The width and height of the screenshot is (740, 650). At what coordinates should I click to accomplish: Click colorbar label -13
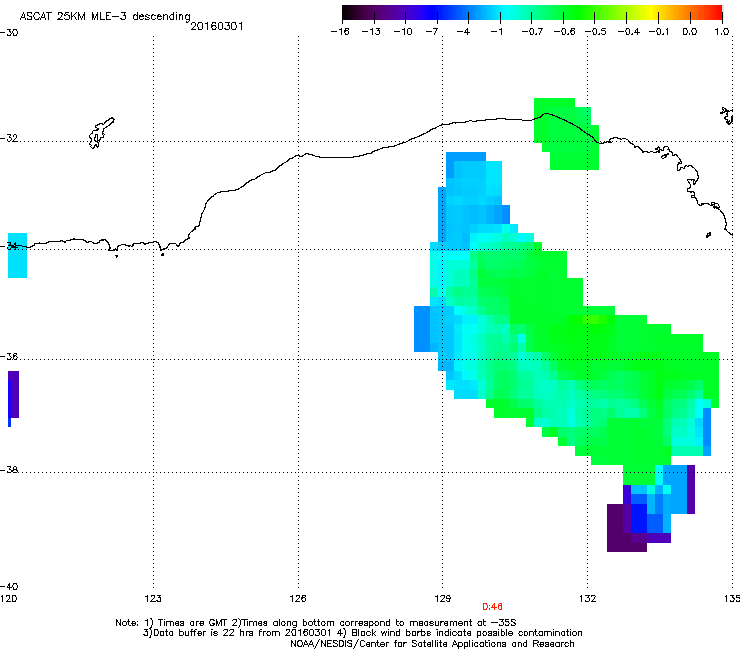coord(371,32)
